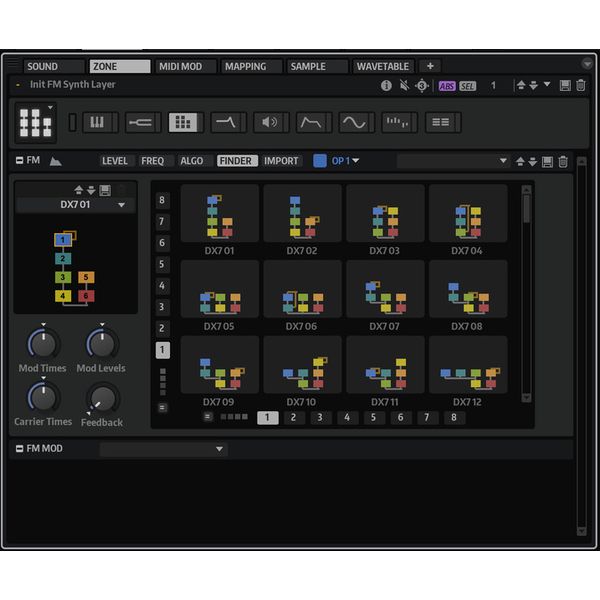Expand the FM MOD preset dropdown

pos(219,450)
